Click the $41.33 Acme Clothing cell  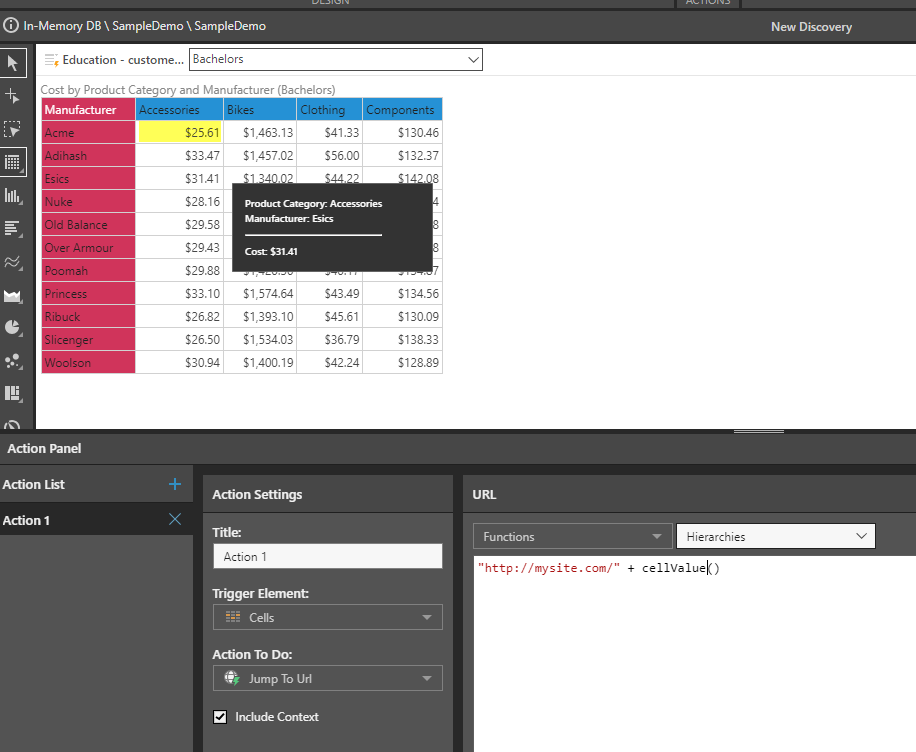(x=329, y=133)
